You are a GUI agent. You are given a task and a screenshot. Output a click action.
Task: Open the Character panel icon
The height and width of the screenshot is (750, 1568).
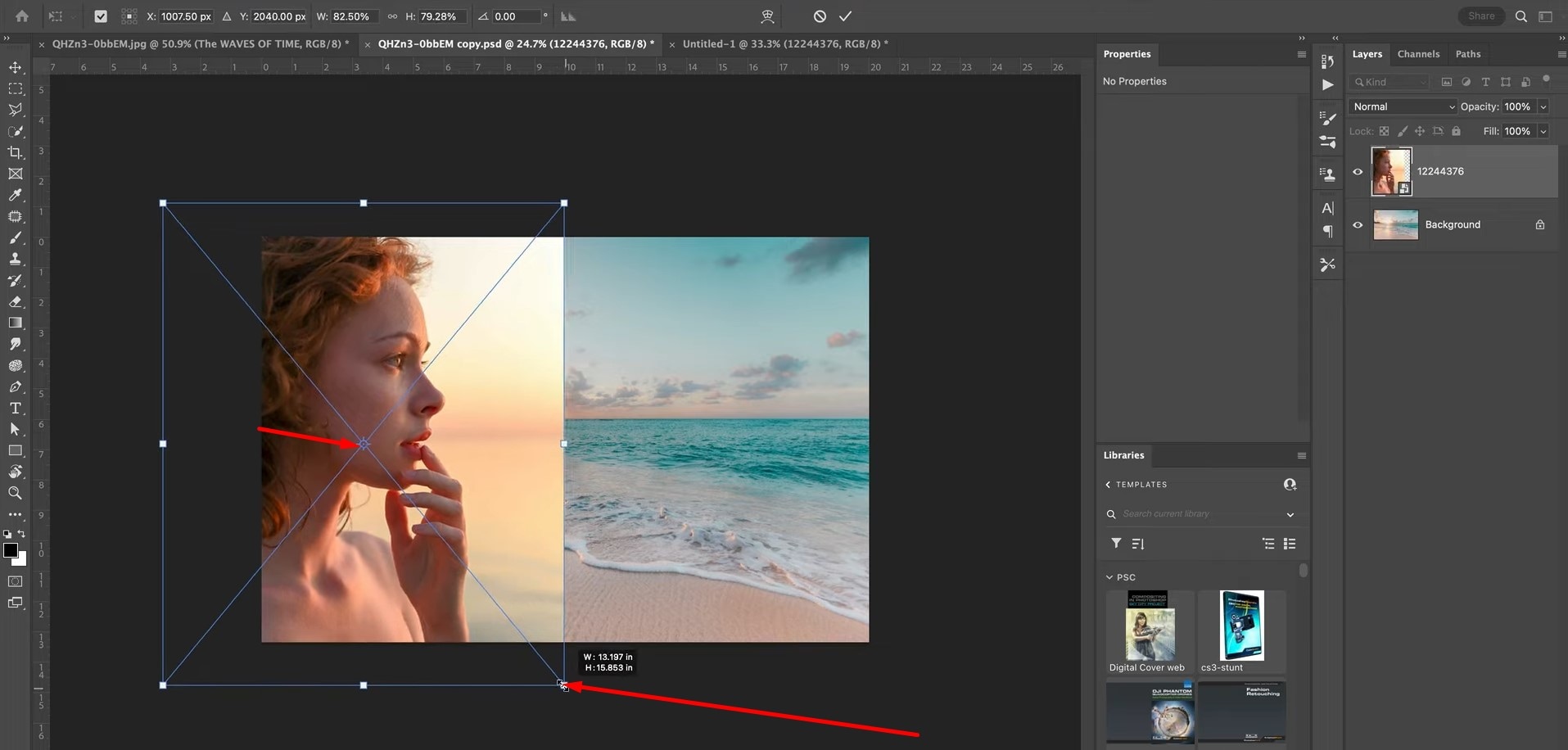point(1328,208)
